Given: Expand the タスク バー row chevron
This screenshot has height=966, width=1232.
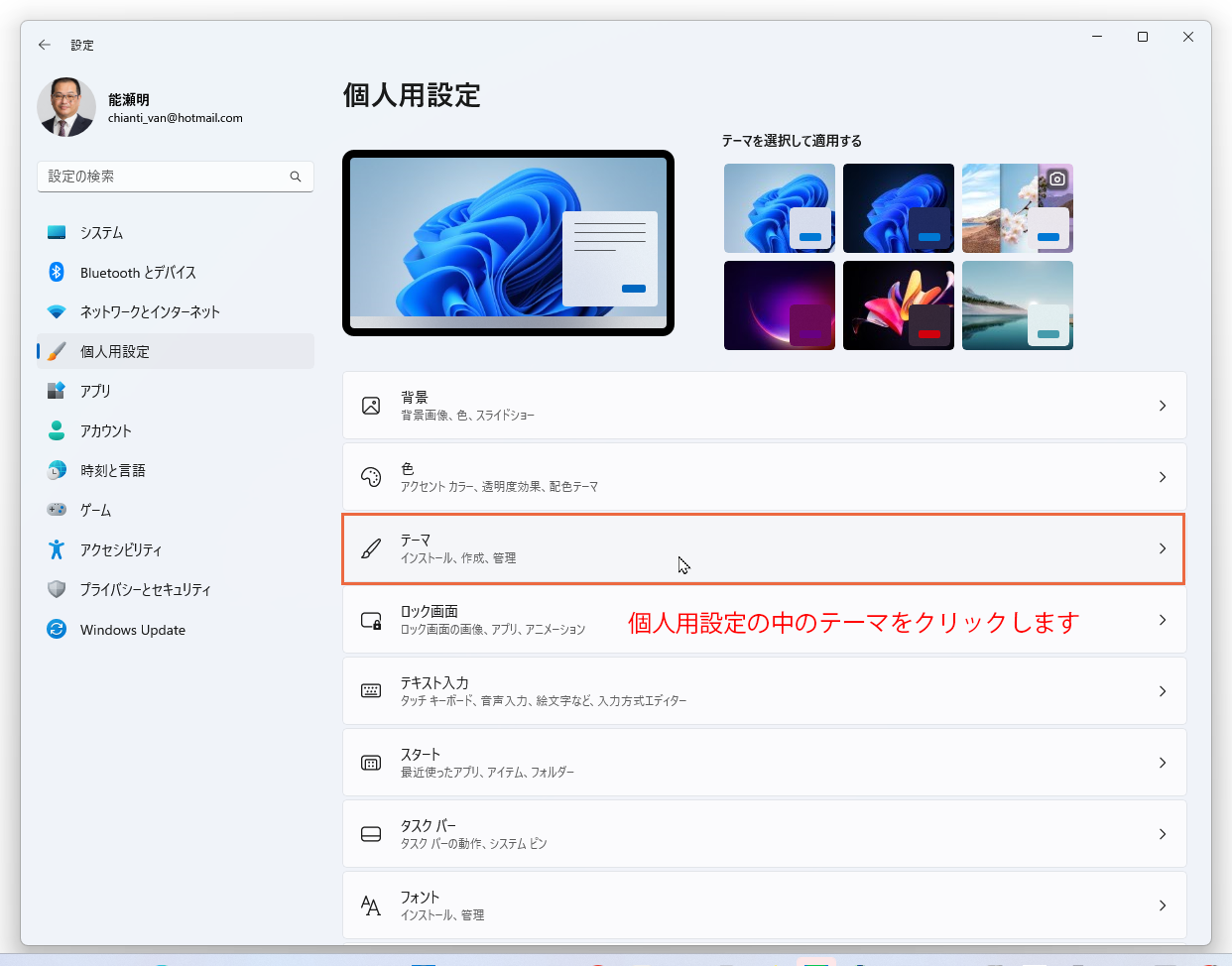Looking at the screenshot, I should coord(1163,834).
